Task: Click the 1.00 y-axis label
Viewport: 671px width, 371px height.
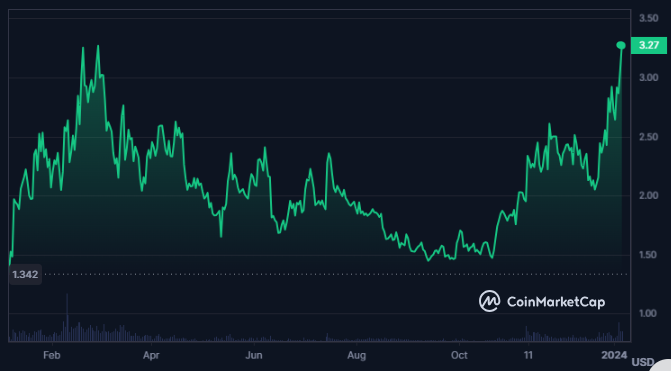Action: [x=648, y=314]
